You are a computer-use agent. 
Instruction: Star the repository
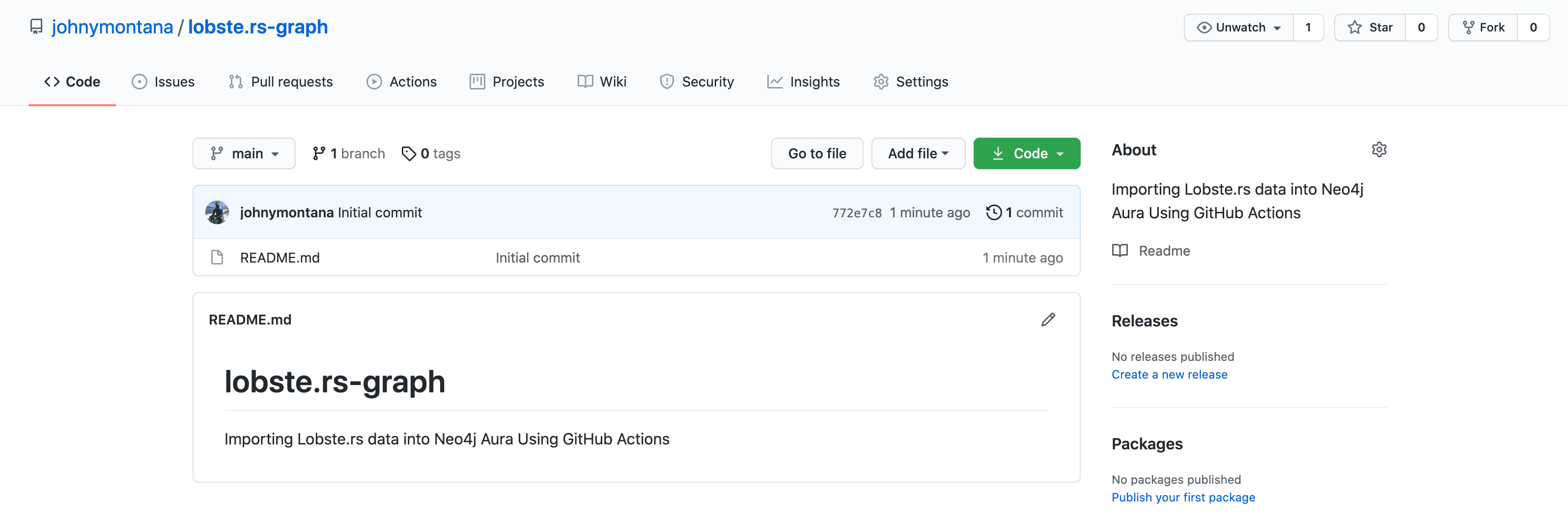coord(1370,28)
